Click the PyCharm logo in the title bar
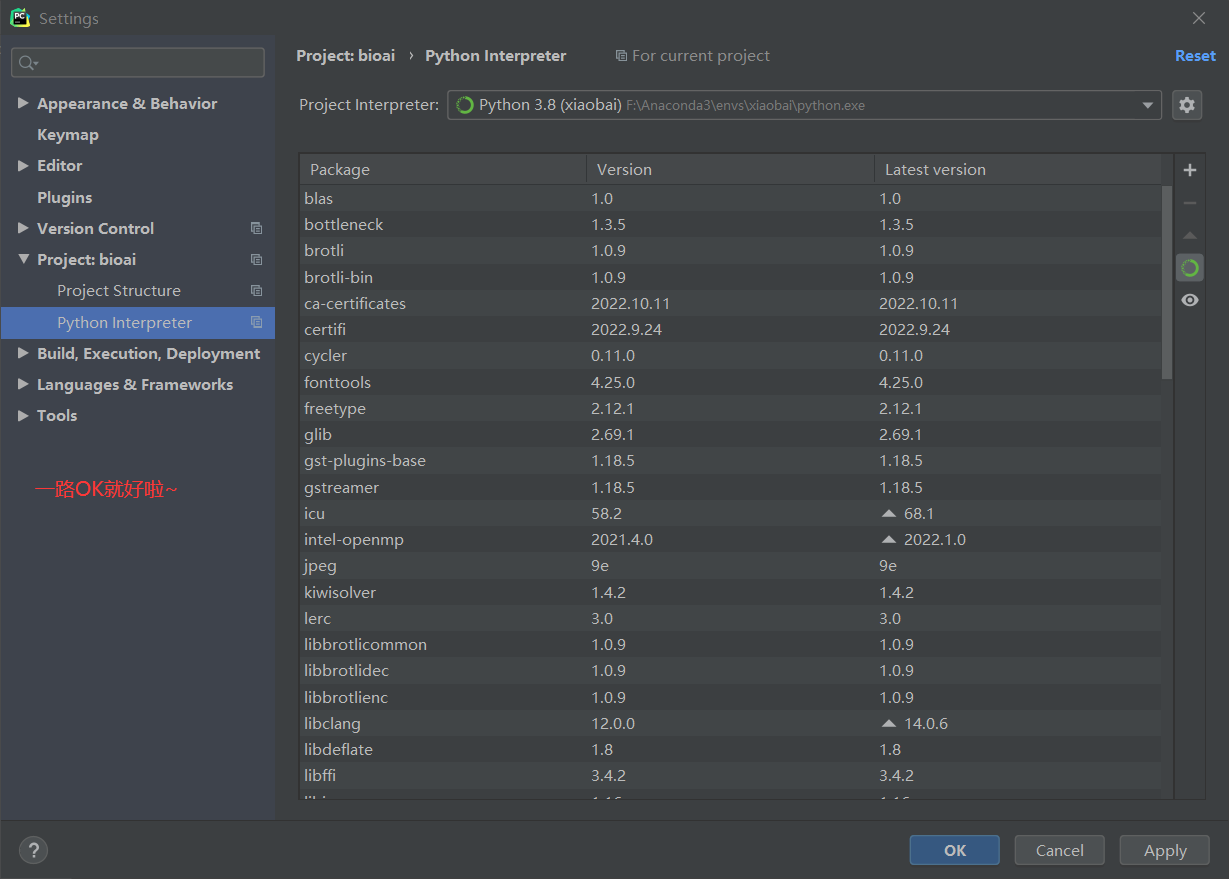This screenshot has width=1229, height=879. 20,18
